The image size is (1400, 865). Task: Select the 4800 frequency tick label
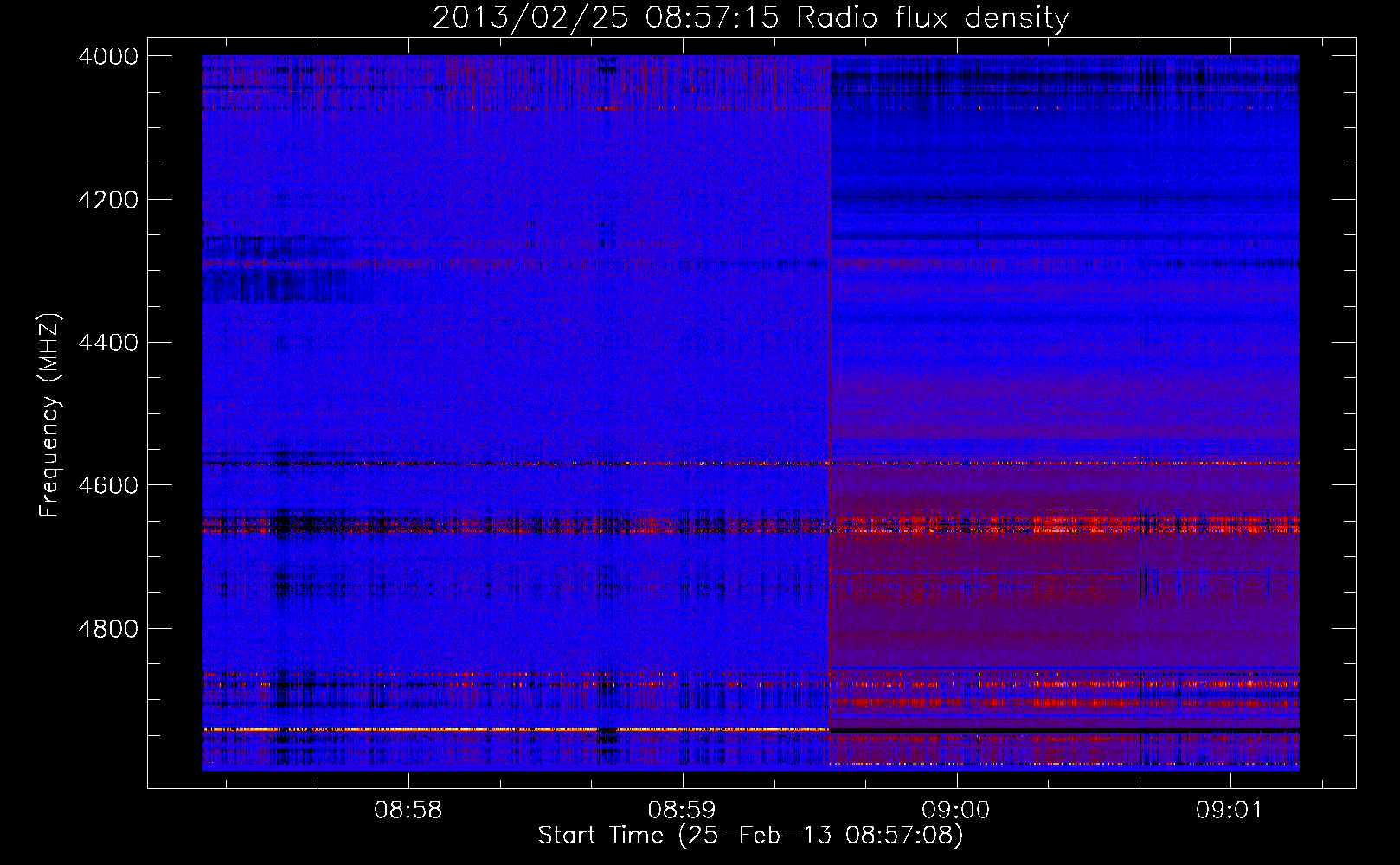point(108,628)
